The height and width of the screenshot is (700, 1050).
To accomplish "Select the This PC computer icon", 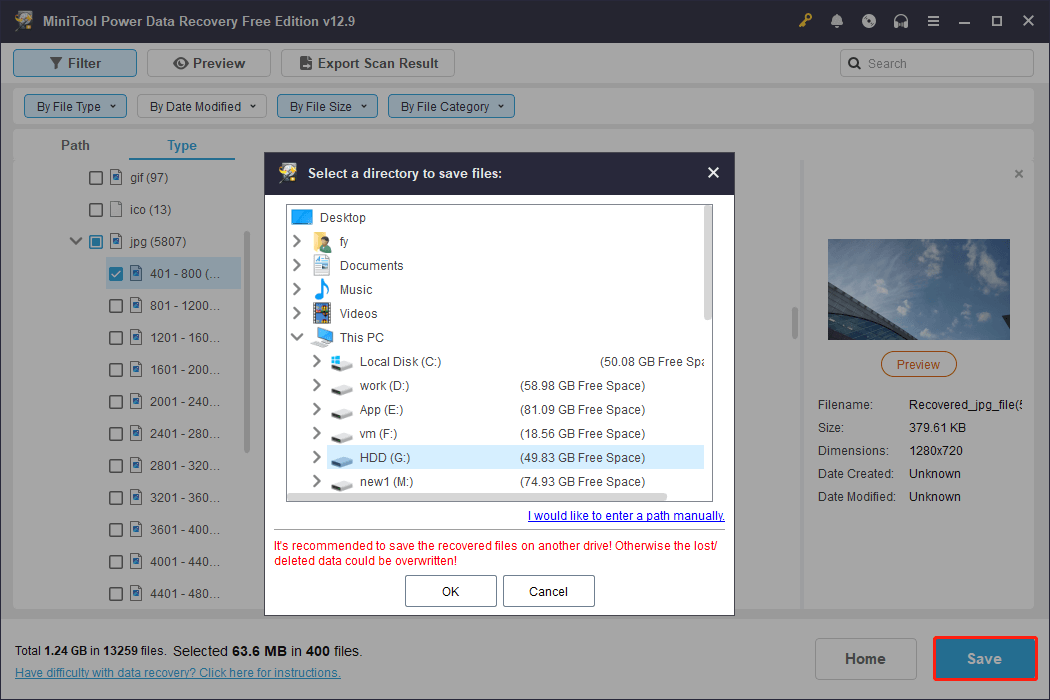I will pos(323,337).
